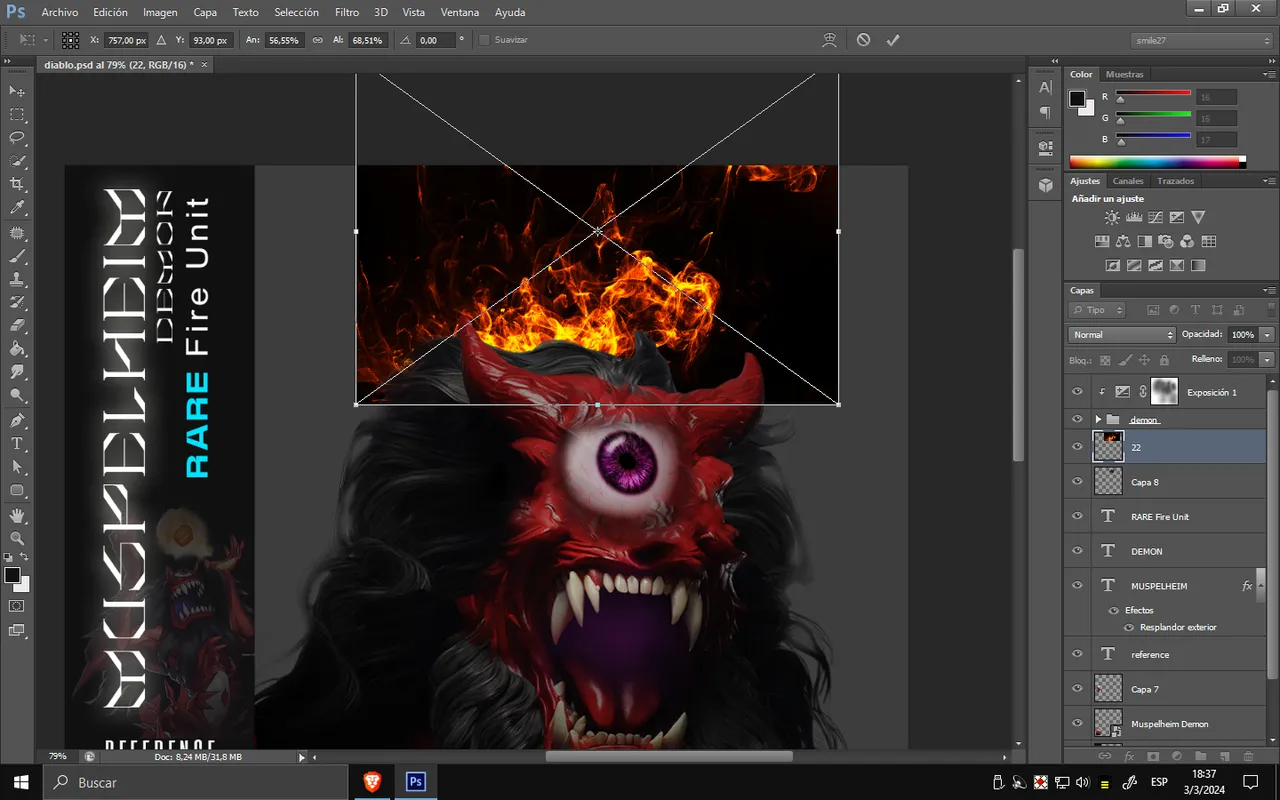
Task: Toggle lock transparent pixels
Action: (1105, 360)
